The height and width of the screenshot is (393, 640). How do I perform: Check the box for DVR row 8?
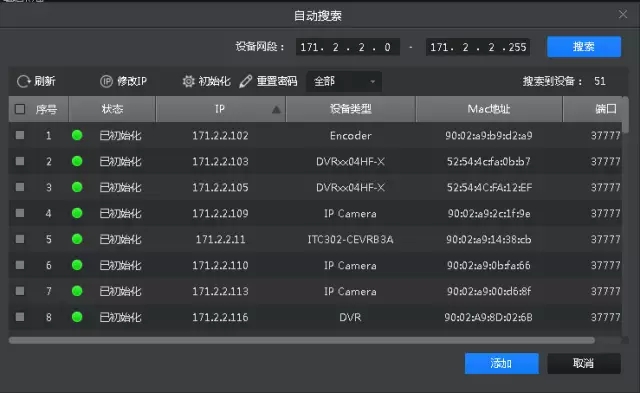click(20, 317)
